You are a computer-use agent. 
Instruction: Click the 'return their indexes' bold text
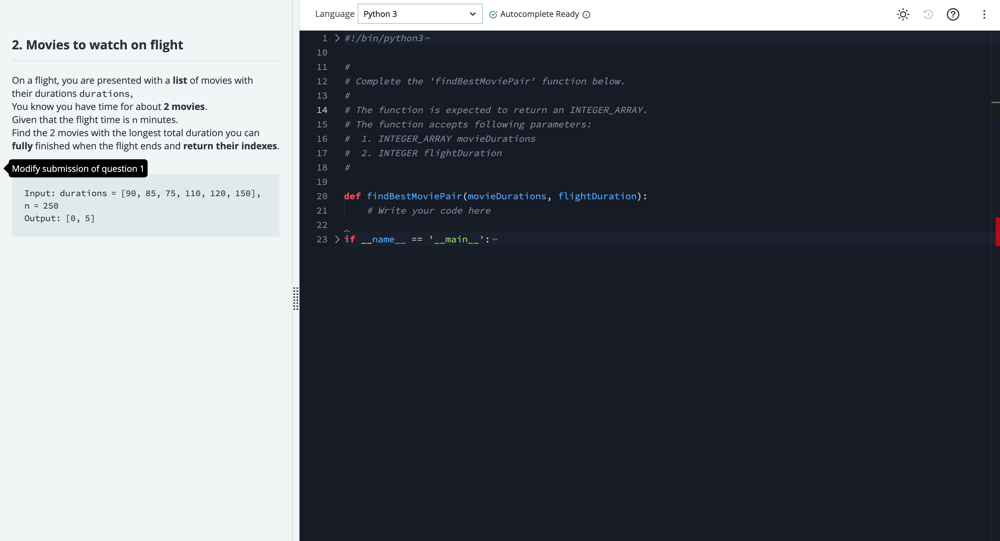point(230,146)
